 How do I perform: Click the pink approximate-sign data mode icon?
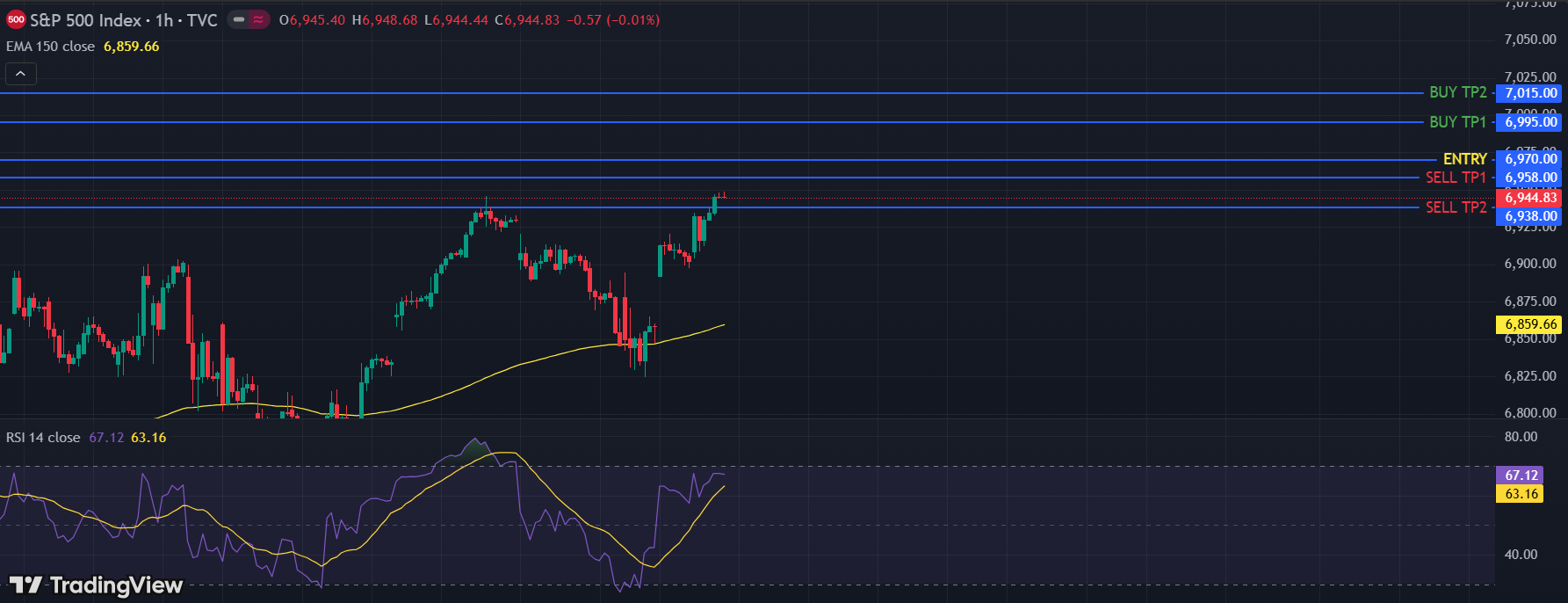coord(258,20)
